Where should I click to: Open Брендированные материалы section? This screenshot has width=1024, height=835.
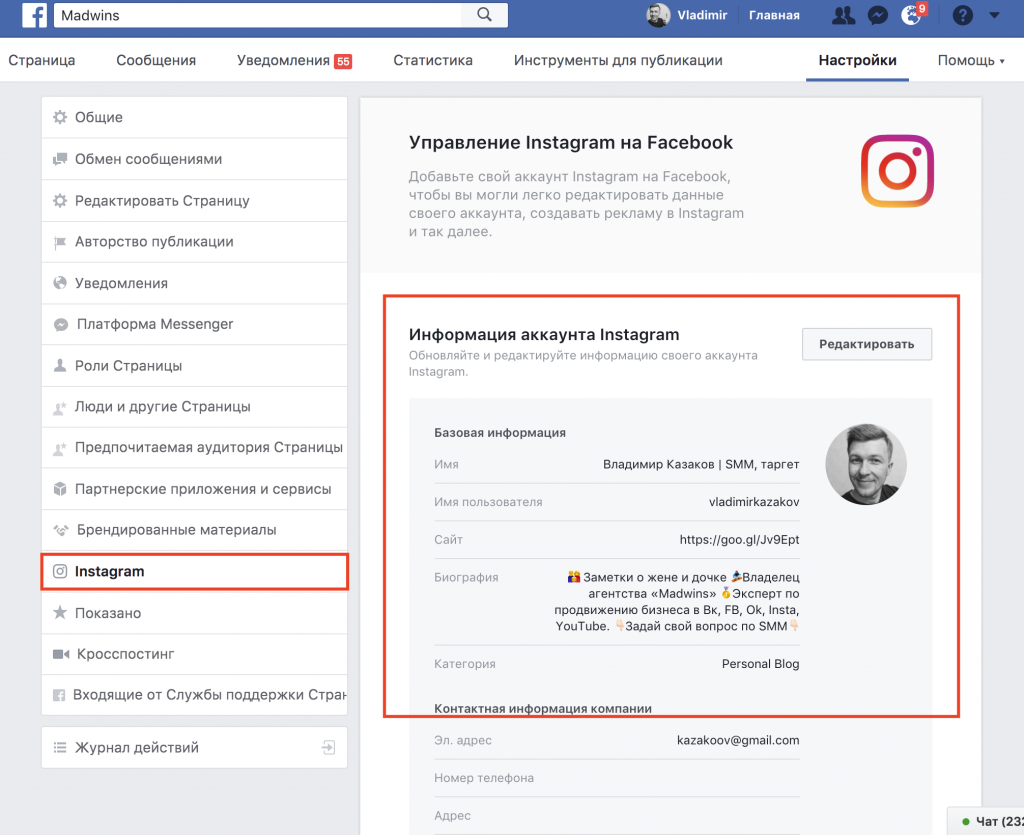[x=195, y=530]
